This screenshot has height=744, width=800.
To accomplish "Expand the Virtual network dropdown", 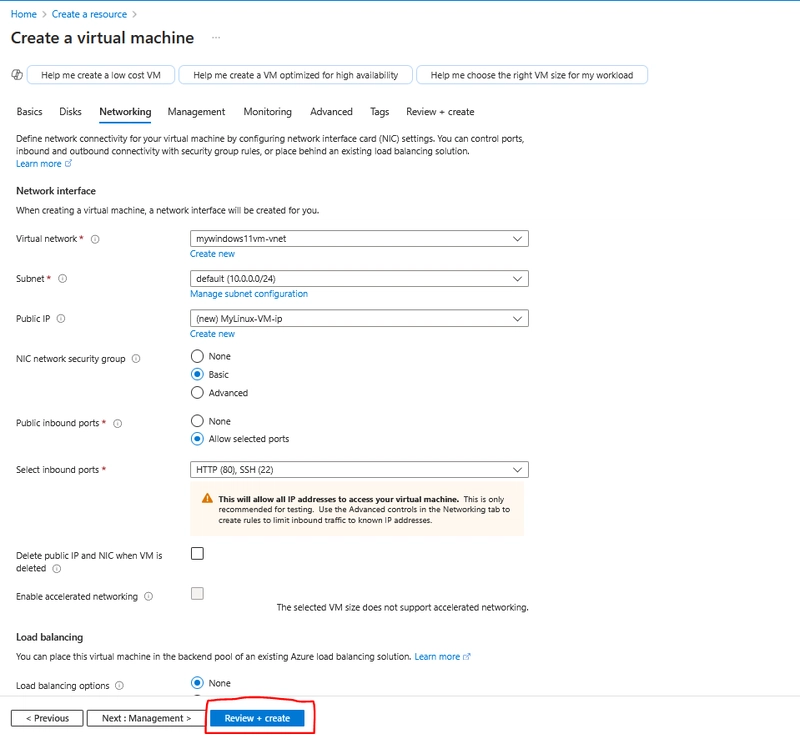I will (359, 239).
